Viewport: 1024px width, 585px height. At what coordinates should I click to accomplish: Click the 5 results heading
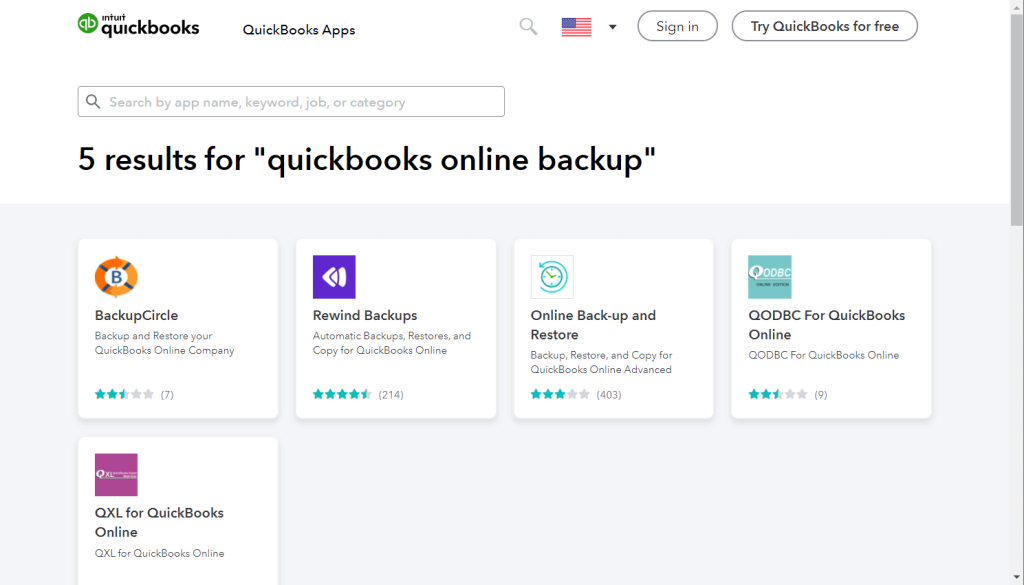coord(366,159)
